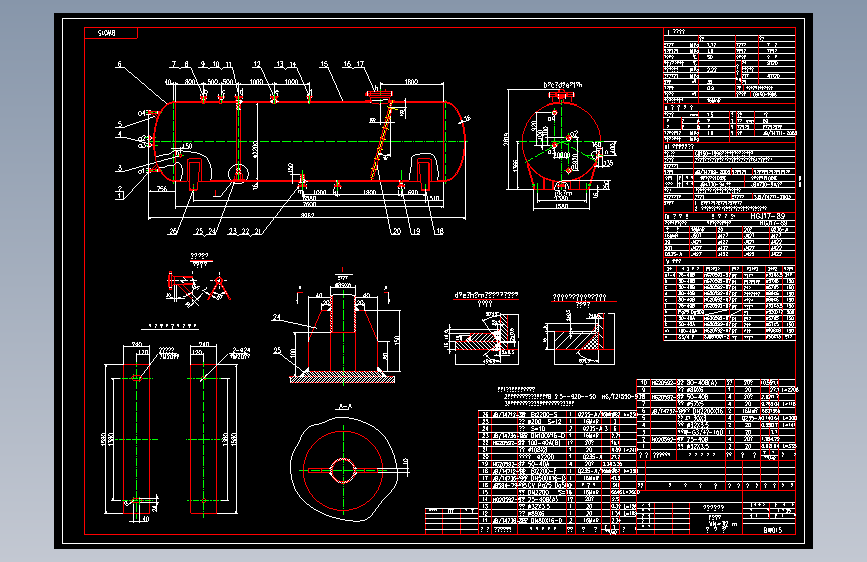Viewport: 867px width, 562px height.
Task: Click the 1580 width dimension under the end view
Action: (561, 206)
